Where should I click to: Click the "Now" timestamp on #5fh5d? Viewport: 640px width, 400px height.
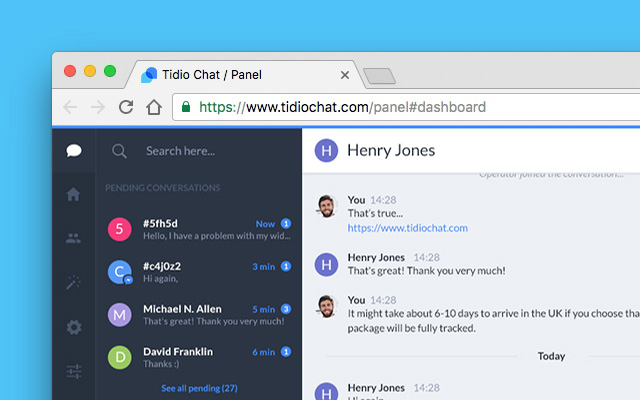coord(265,224)
